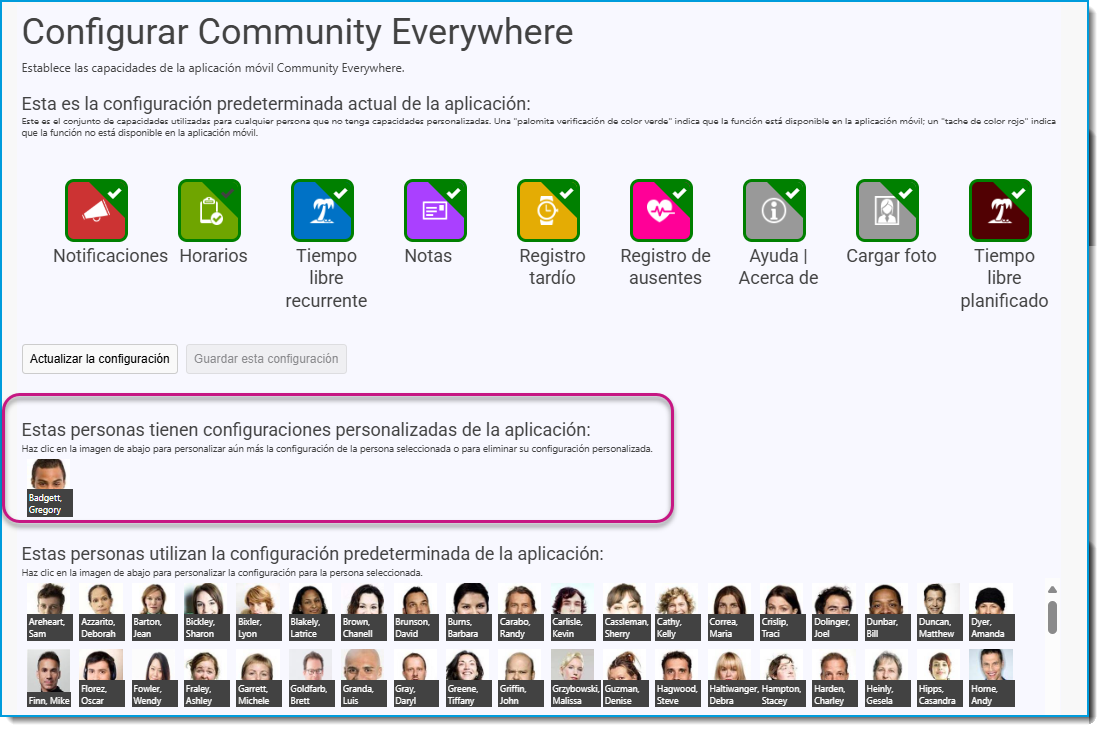Select the person Goldfarb, Brett
The width and height of the screenshot is (1103, 731).
tap(311, 678)
